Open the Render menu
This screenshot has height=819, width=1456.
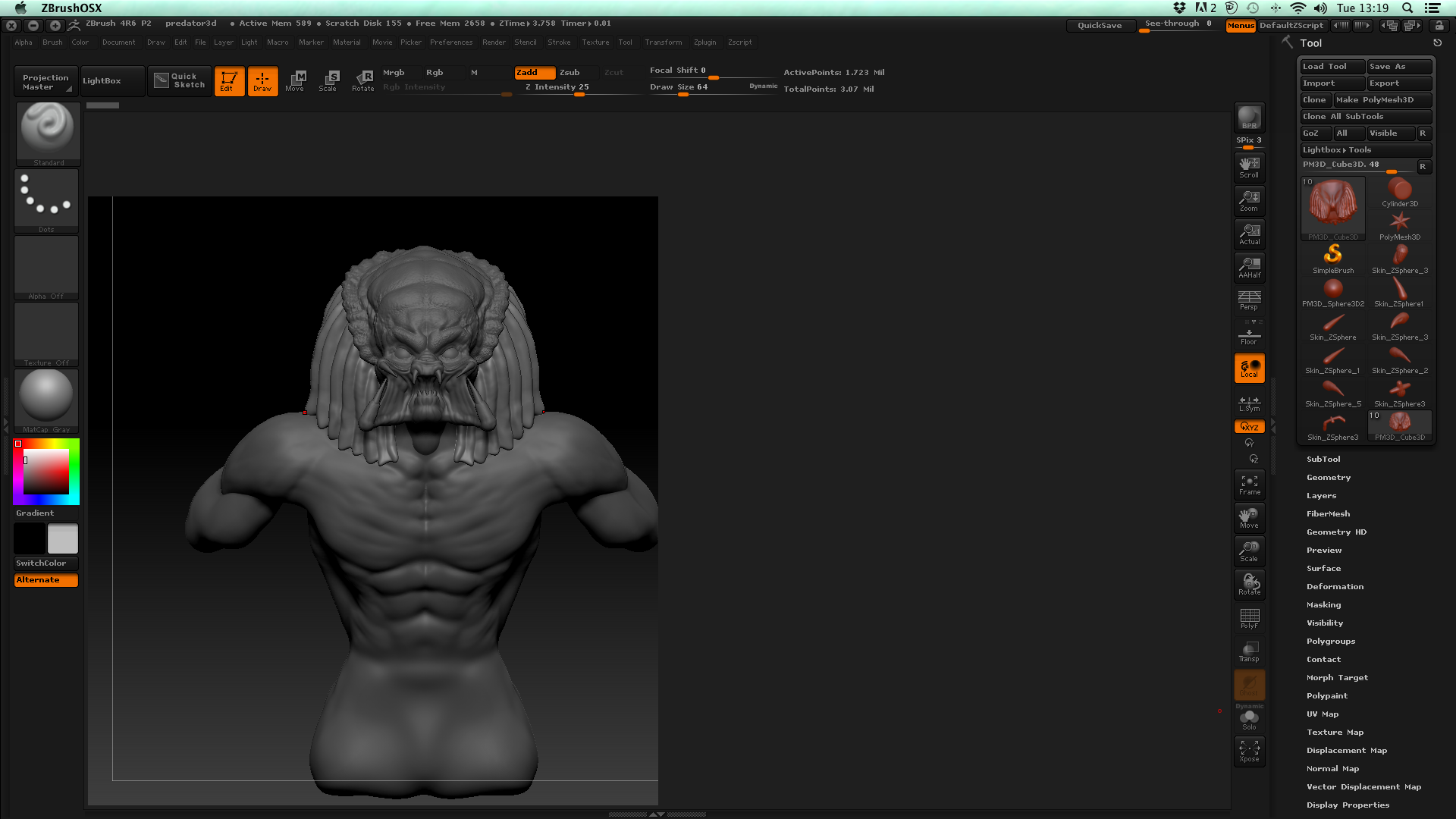click(x=494, y=42)
